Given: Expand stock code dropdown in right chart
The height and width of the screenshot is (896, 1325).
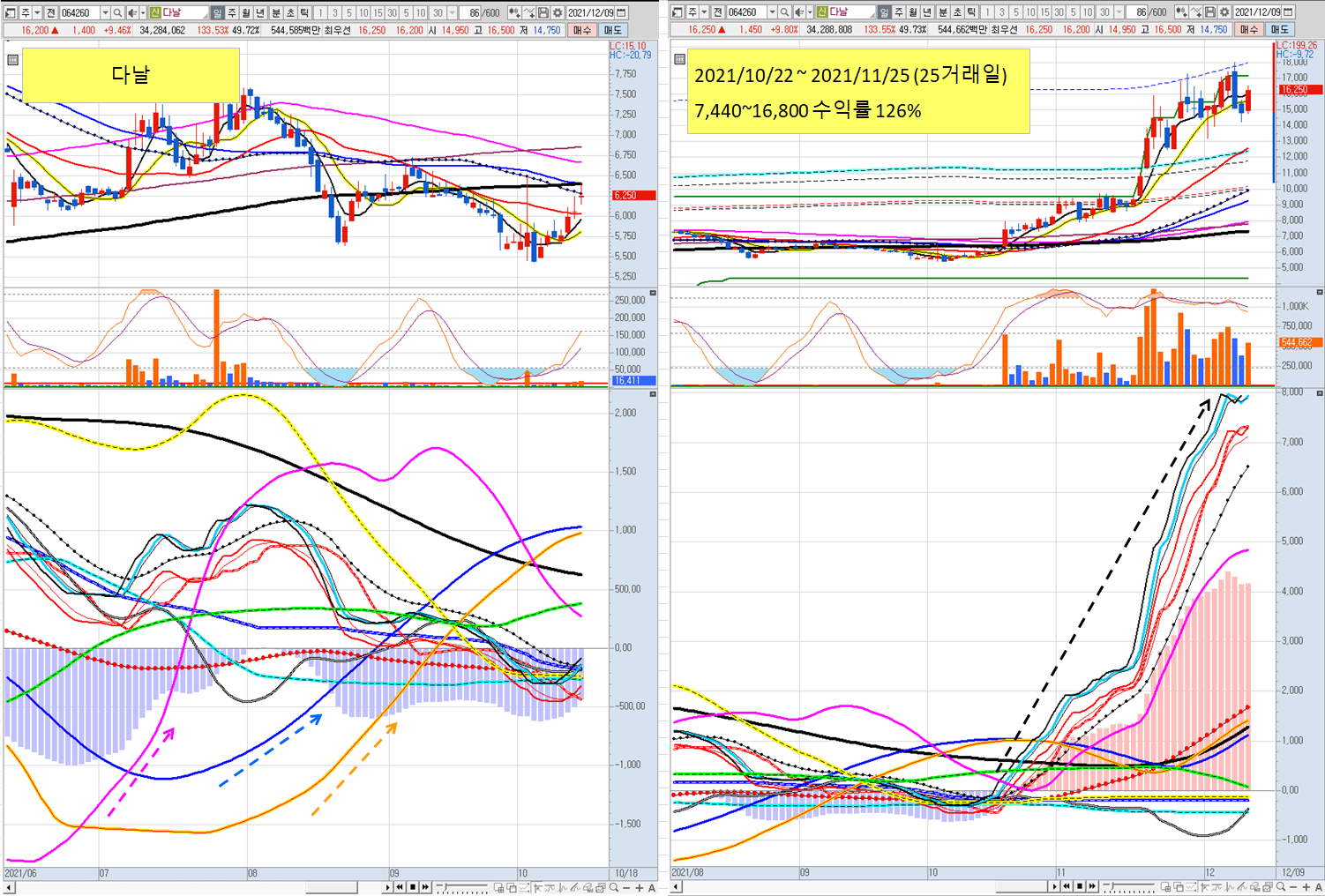Looking at the screenshot, I should (x=772, y=12).
